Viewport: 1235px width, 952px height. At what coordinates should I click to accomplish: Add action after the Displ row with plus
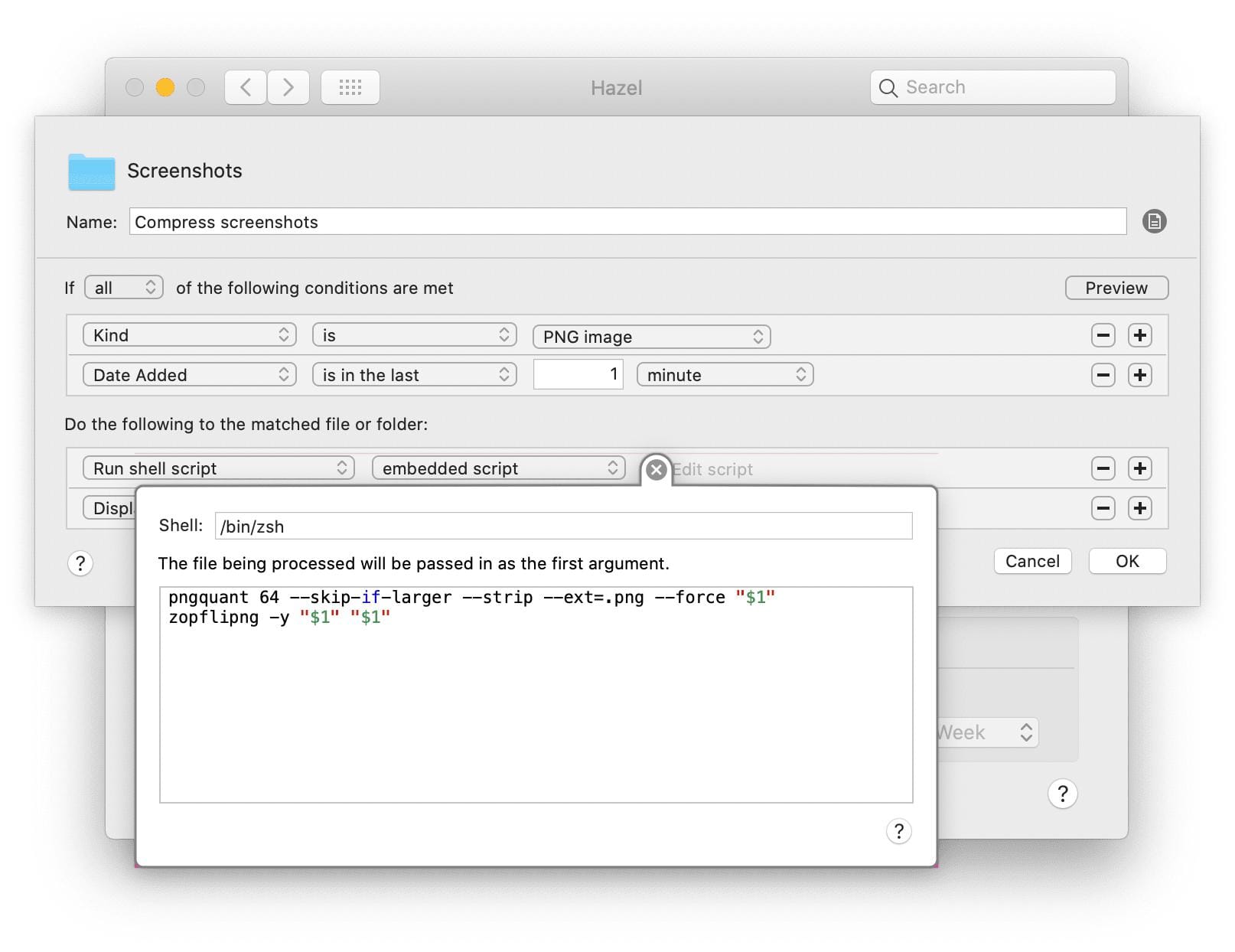[x=1140, y=508]
